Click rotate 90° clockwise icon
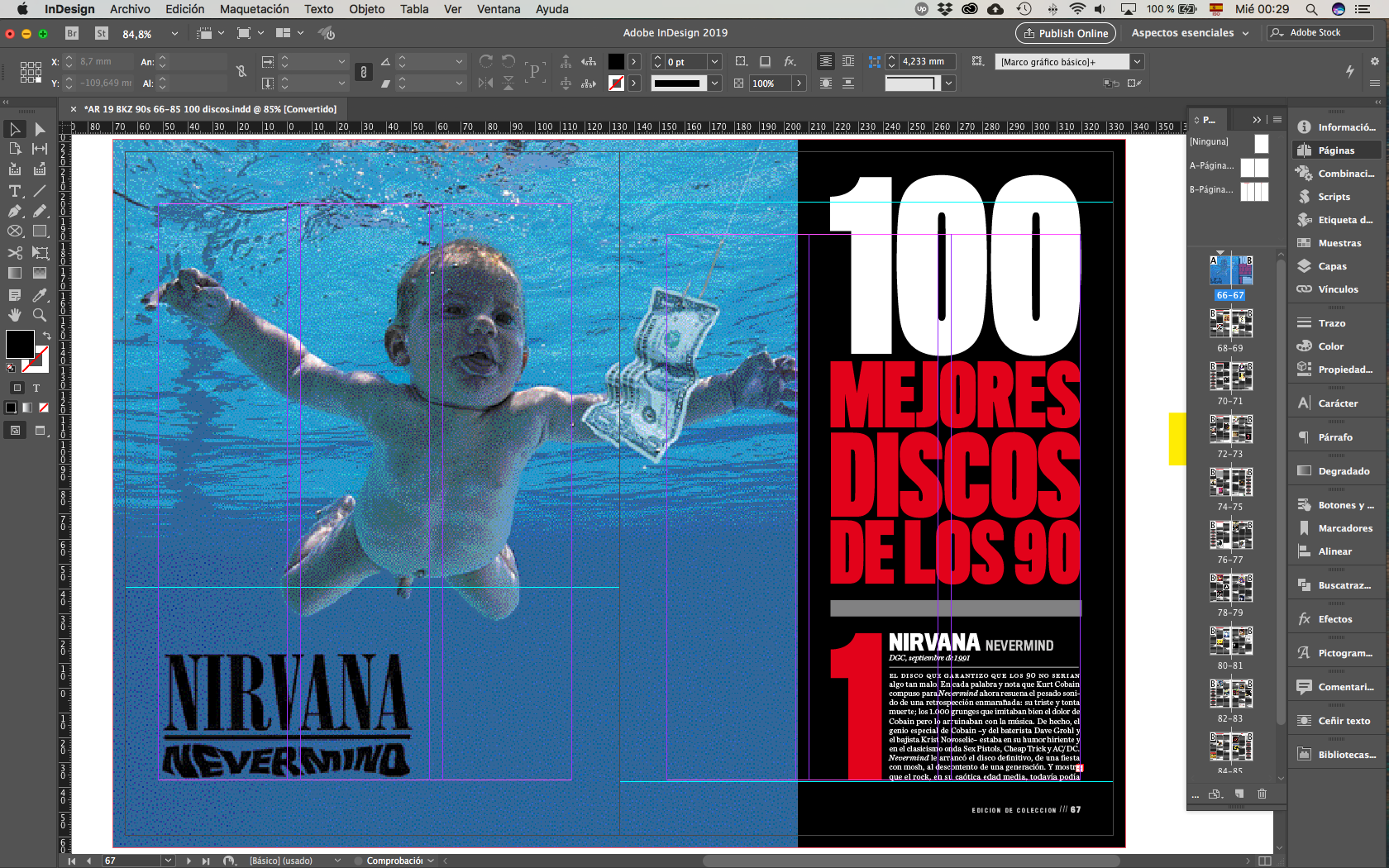This screenshot has height=868, width=1389. click(x=486, y=61)
